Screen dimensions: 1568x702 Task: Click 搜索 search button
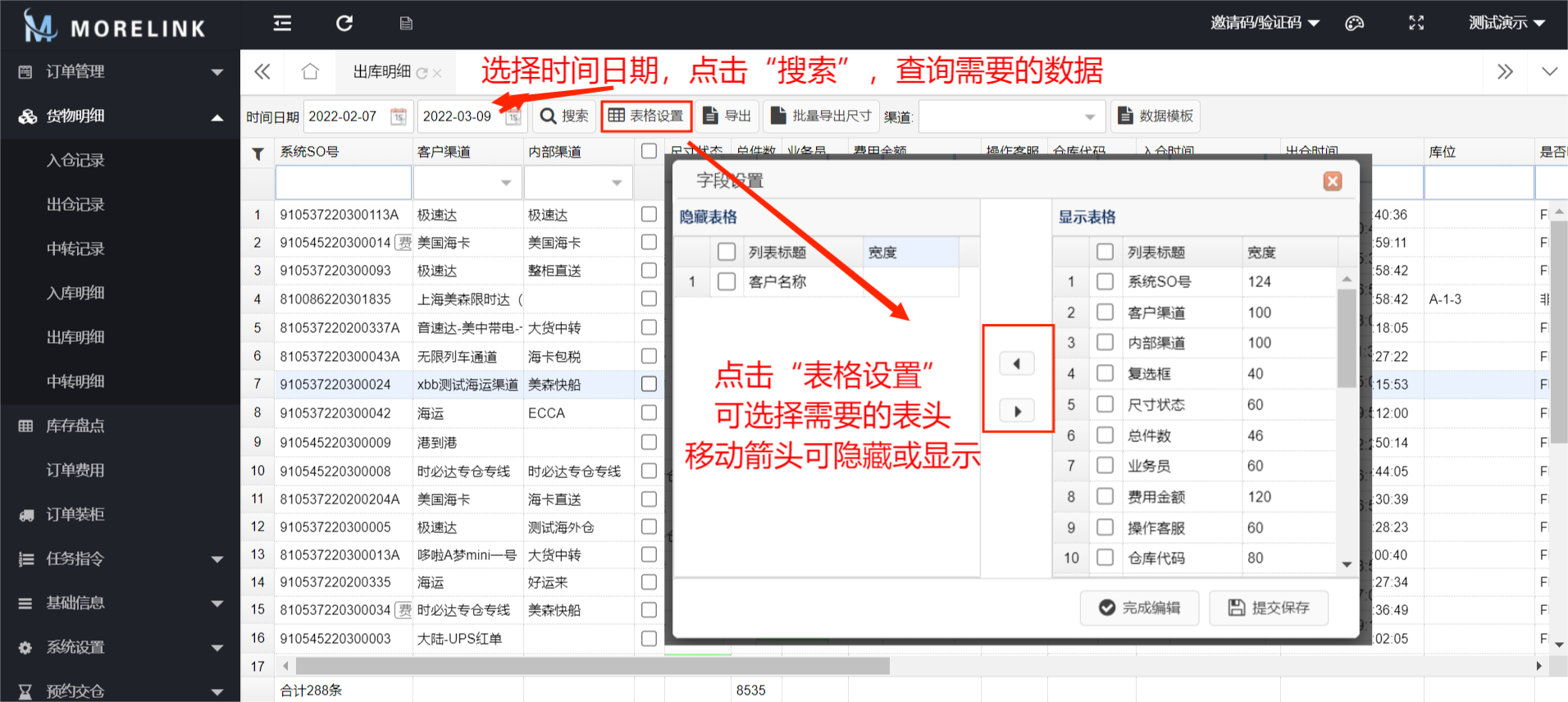[564, 116]
